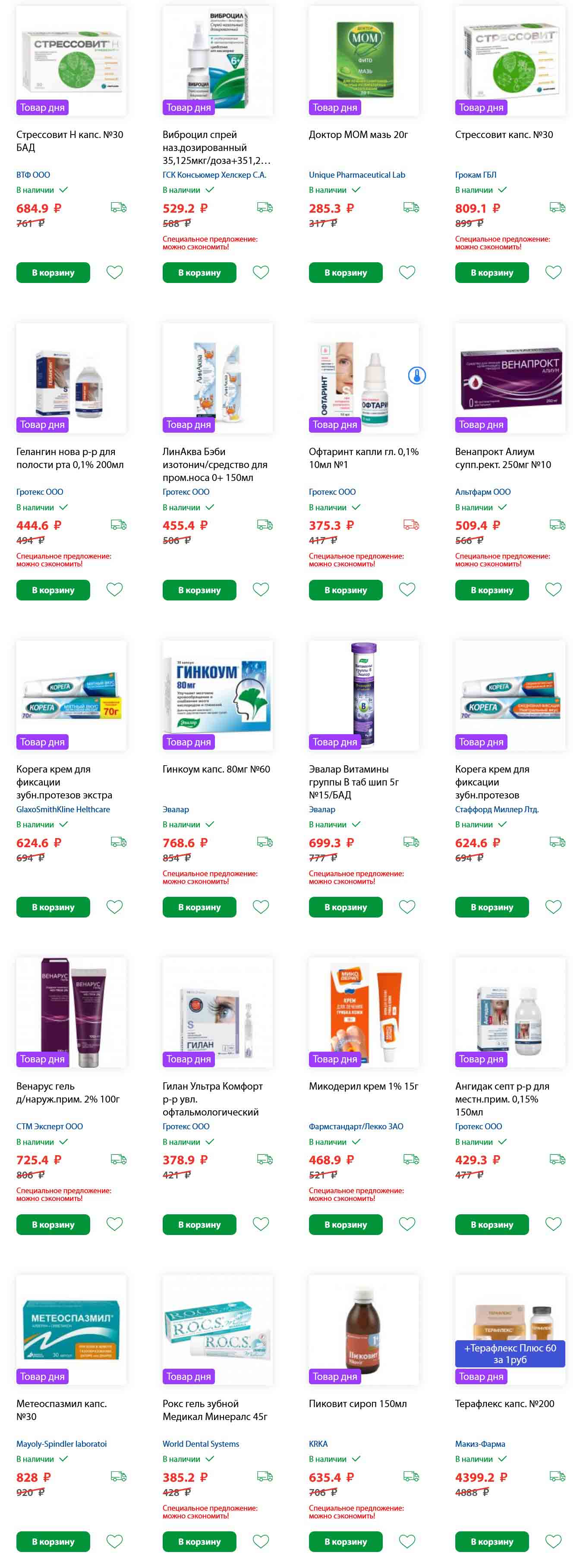Click delivery truck icon for Гинкоум капс.
The height and width of the screenshot is (1568, 583).
click(265, 842)
